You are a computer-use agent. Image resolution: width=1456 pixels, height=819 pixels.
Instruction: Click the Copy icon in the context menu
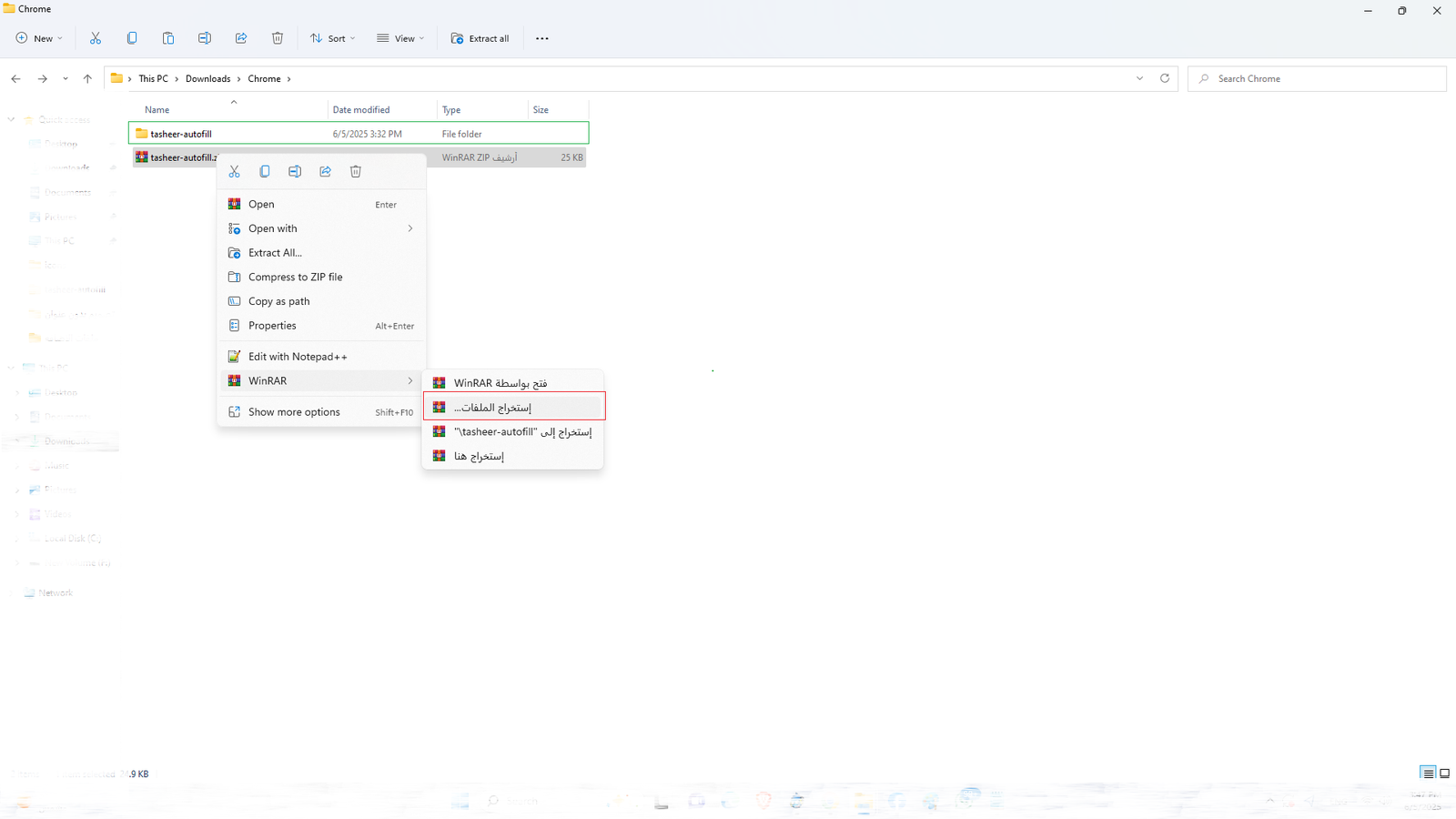(x=265, y=171)
